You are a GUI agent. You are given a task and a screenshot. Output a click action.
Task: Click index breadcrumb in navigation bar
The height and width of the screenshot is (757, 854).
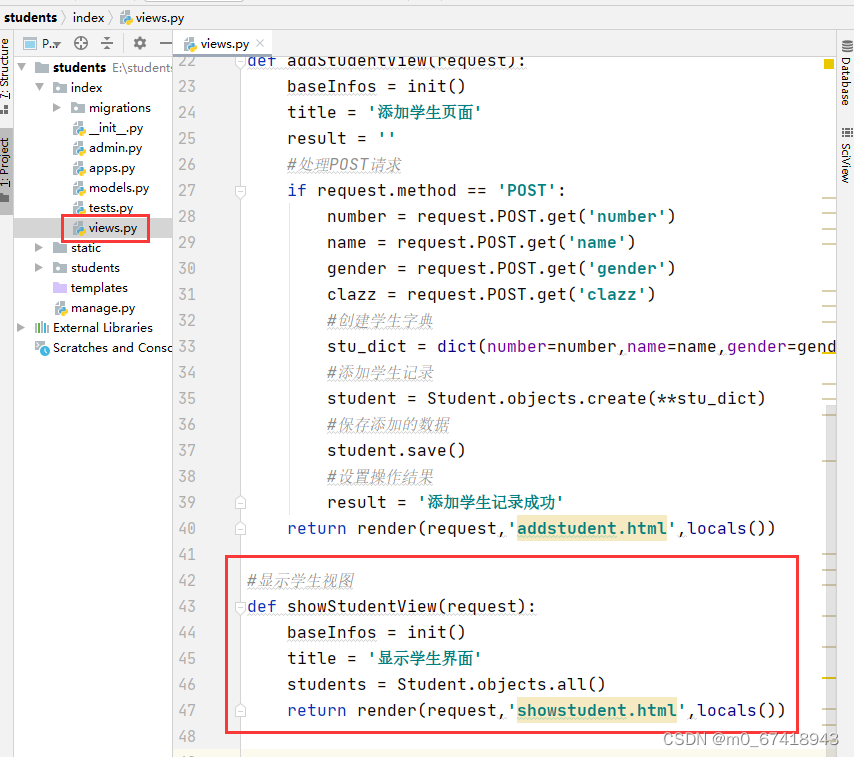click(x=88, y=18)
